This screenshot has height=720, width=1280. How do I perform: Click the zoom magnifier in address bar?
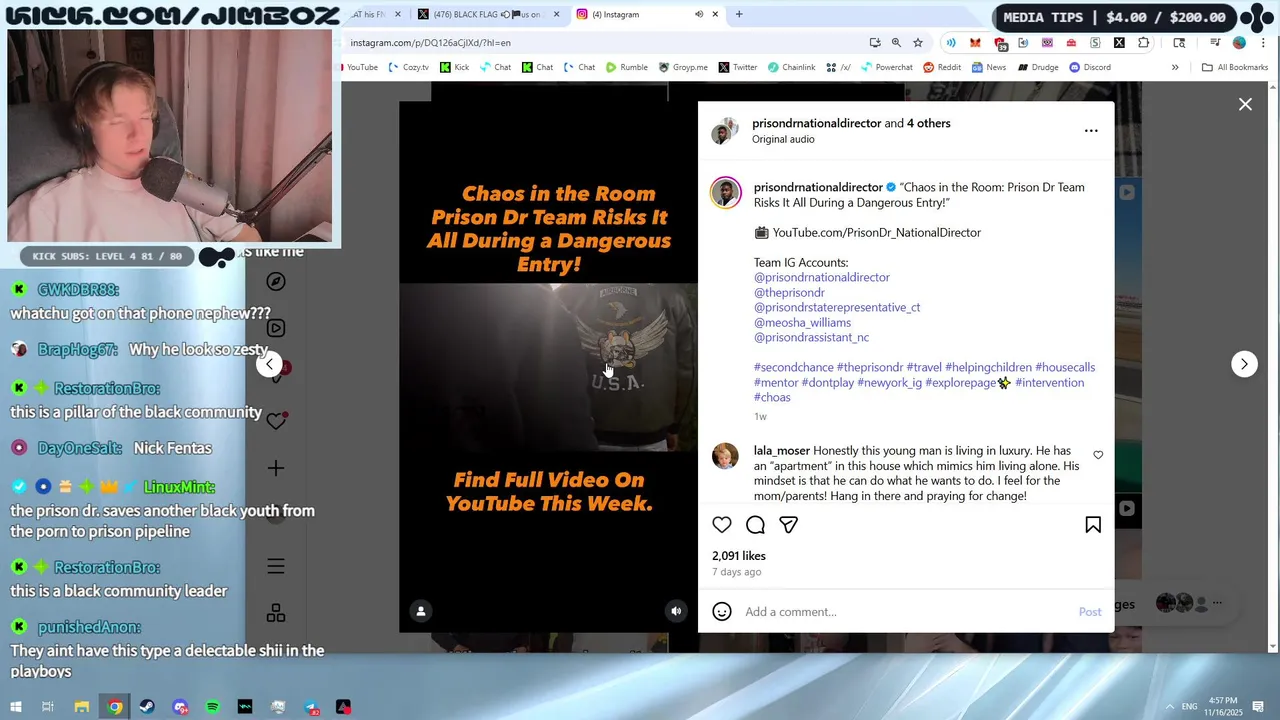(896, 43)
